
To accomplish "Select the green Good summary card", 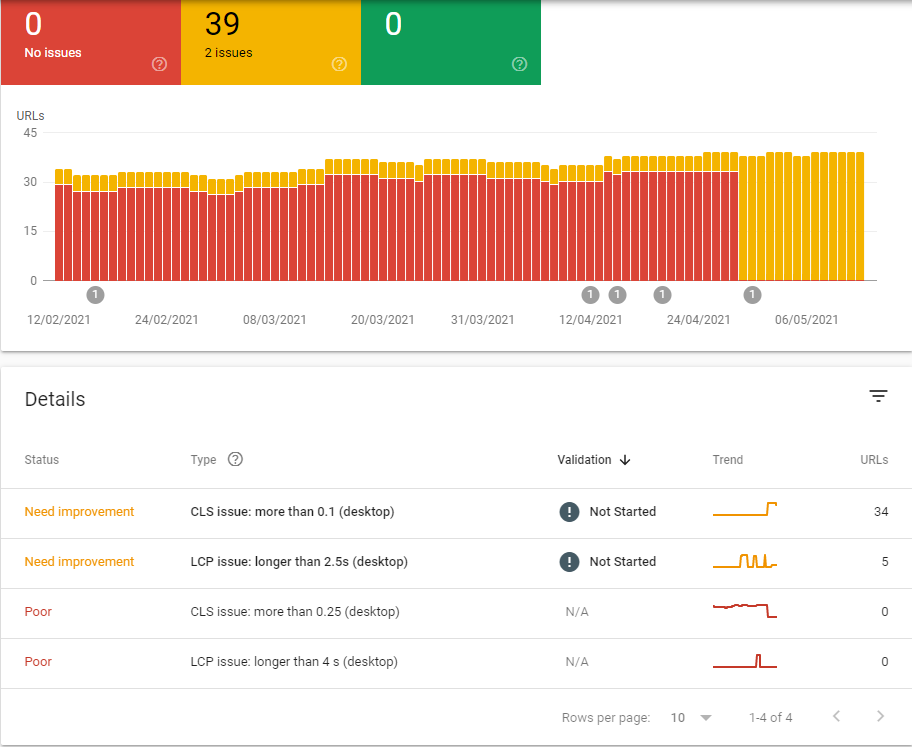I will [451, 42].
